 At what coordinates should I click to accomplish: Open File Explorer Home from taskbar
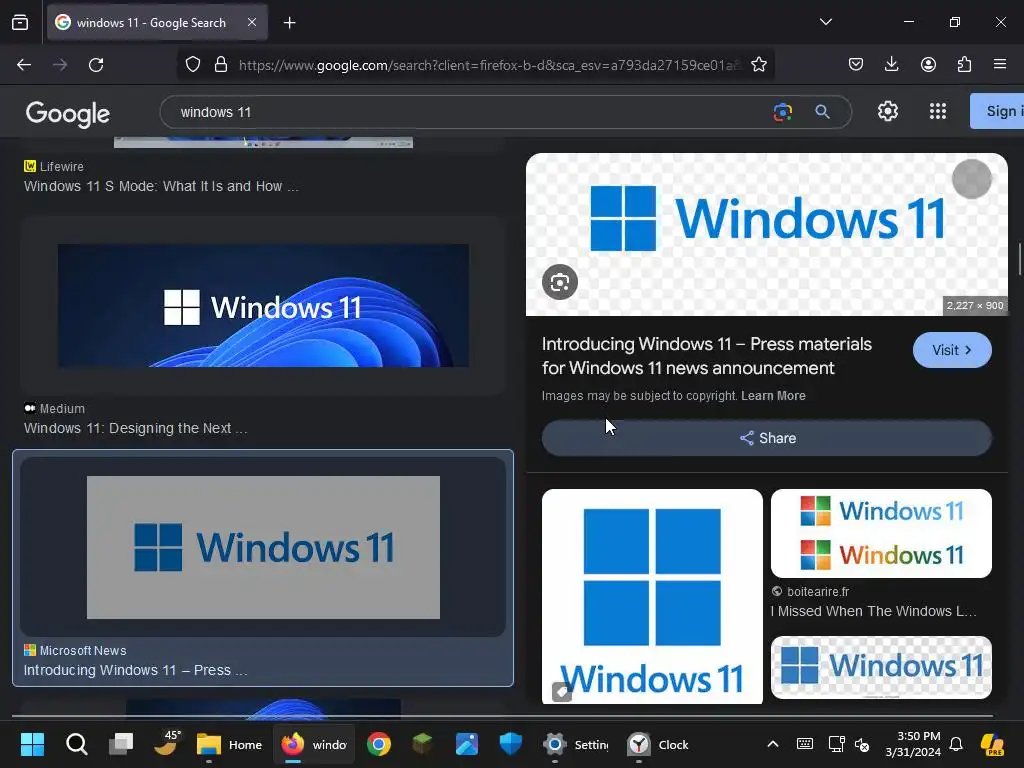[x=229, y=744]
